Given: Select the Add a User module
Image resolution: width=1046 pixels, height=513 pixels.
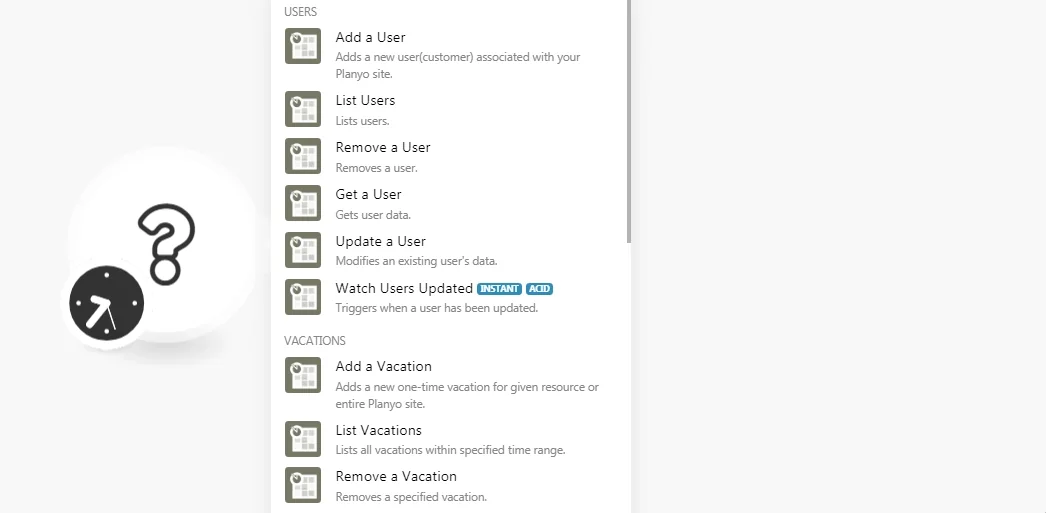Looking at the screenshot, I should tap(450, 55).
